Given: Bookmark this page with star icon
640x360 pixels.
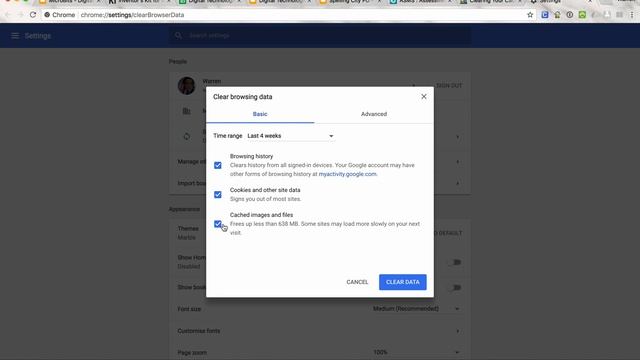Looking at the screenshot, I should [530, 15].
